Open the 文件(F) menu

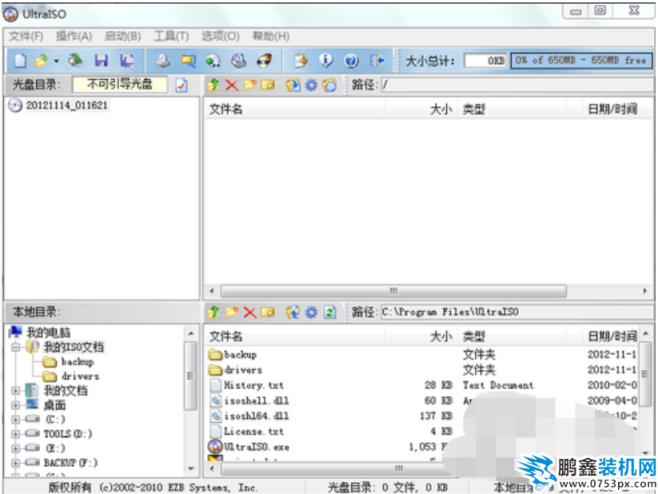(x=26, y=37)
